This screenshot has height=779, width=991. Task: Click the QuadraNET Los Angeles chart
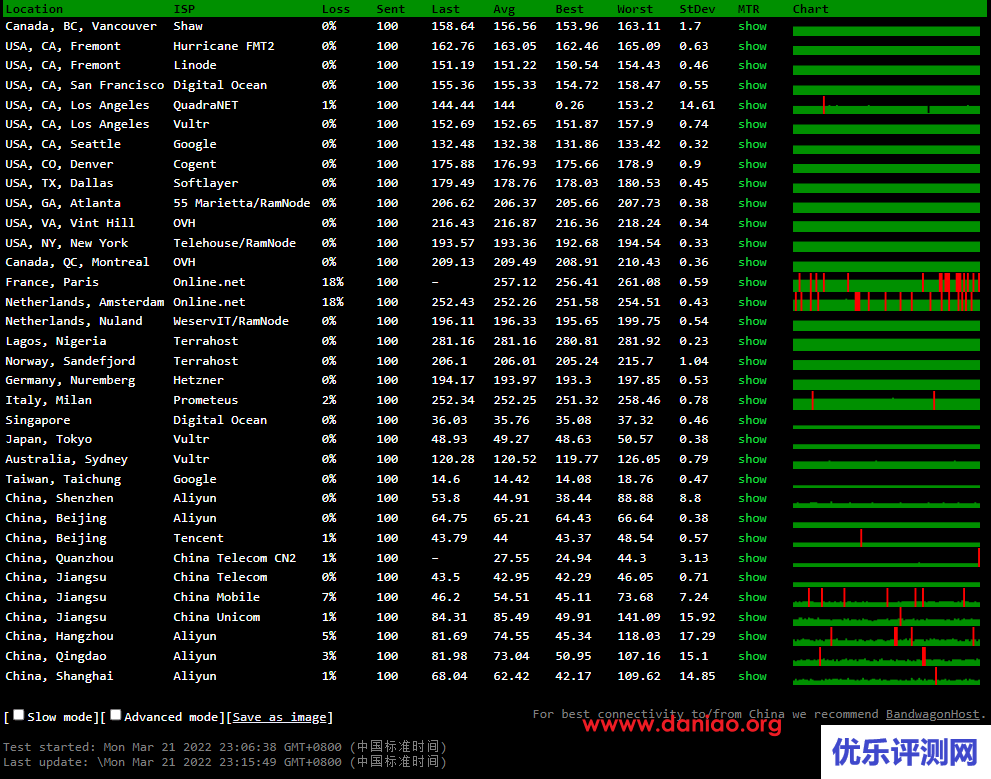886,106
